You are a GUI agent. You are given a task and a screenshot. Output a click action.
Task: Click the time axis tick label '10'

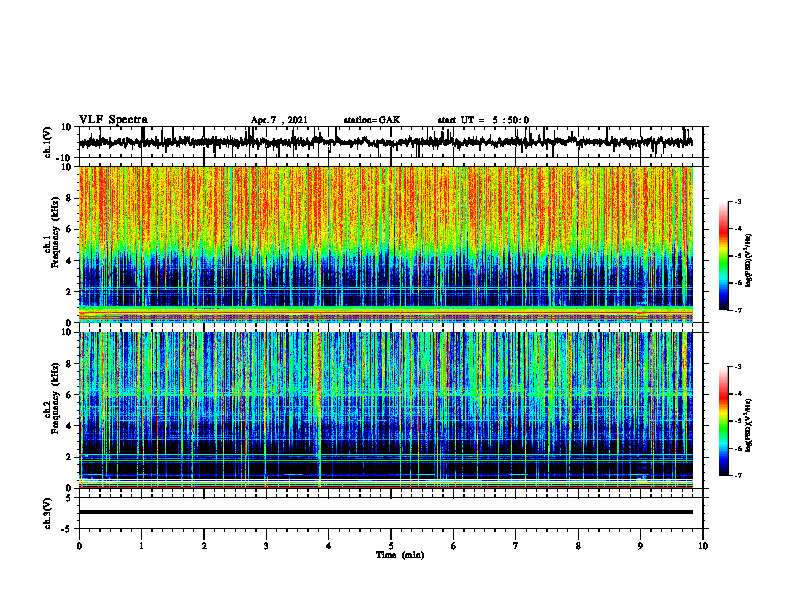click(x=703, y=546)
